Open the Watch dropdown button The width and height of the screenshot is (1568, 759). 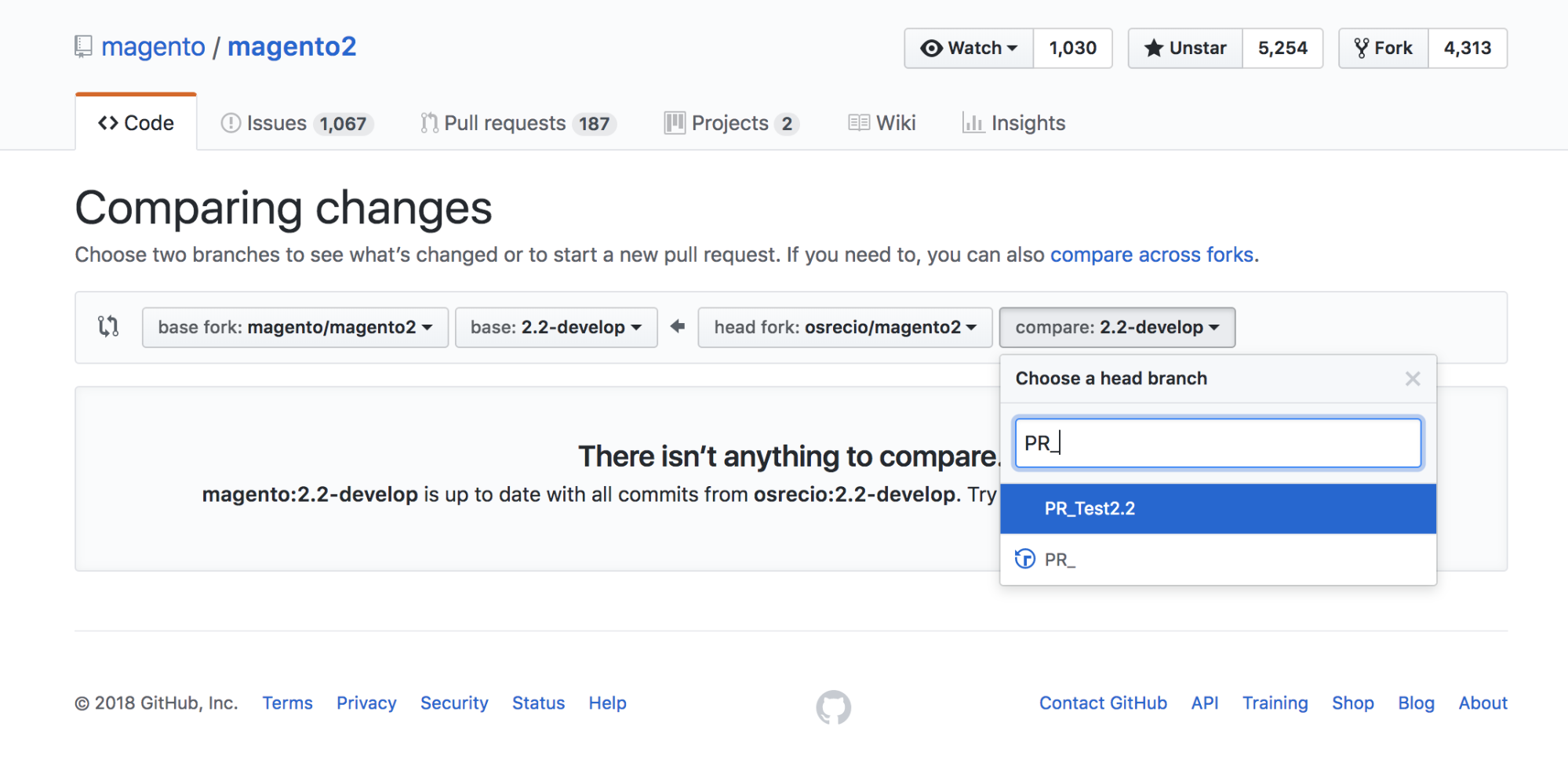pyautogui.click(x=969, y=48)
